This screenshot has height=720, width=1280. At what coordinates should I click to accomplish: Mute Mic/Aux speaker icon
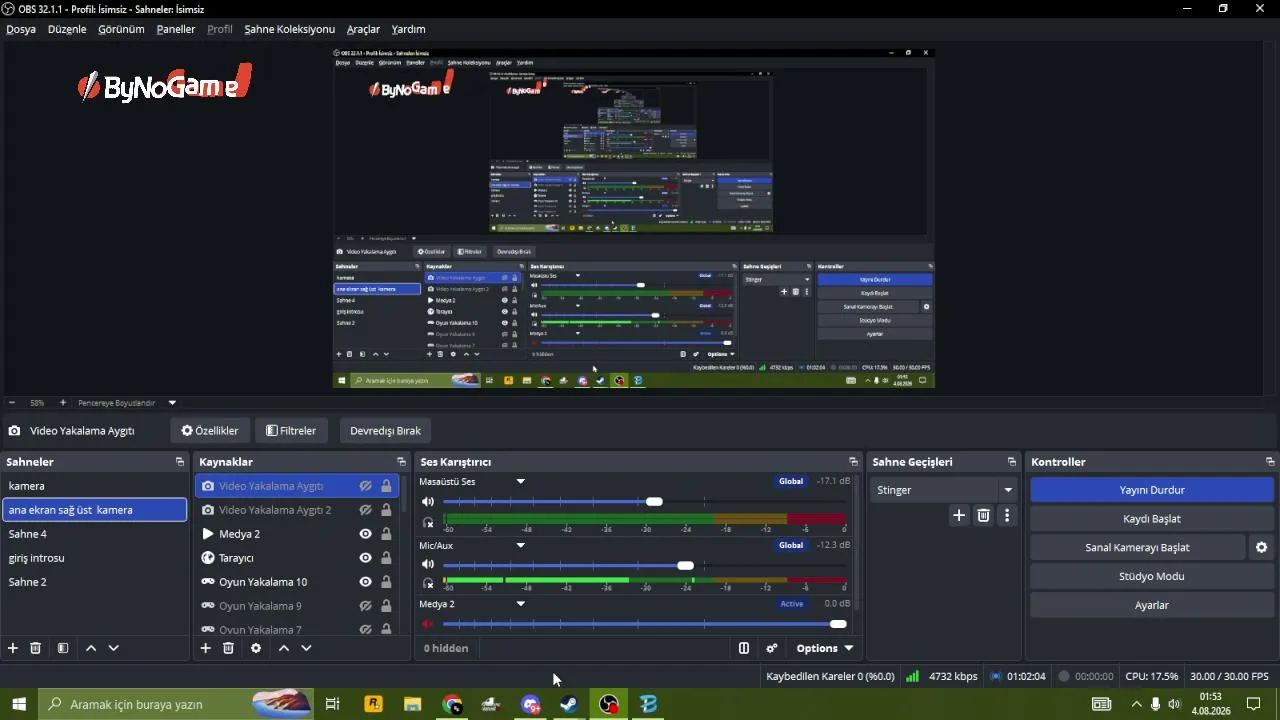coord(428,565)
